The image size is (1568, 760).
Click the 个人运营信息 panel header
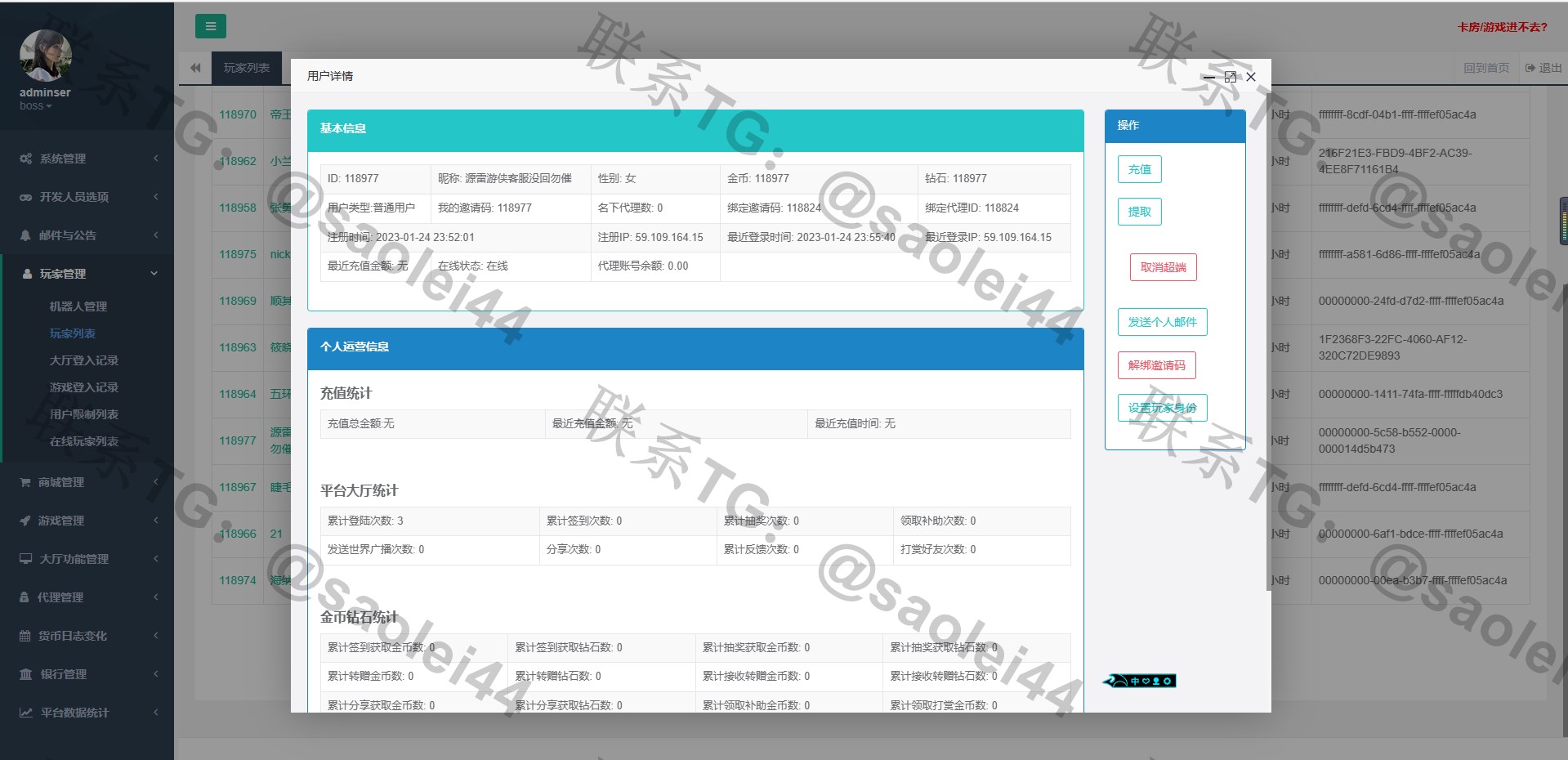pos(695,348)
